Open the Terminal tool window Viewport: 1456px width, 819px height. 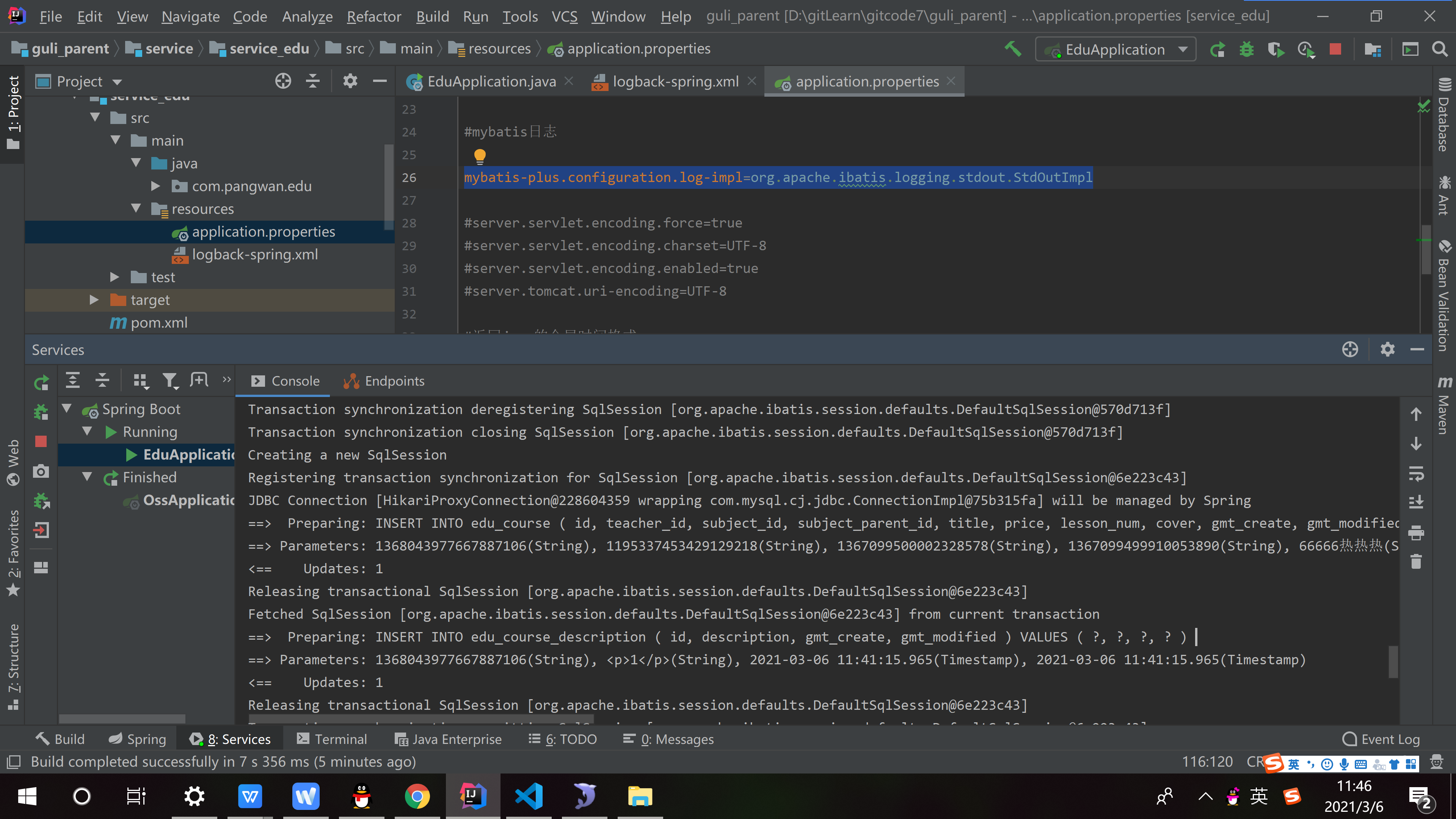tap(332, 739)
